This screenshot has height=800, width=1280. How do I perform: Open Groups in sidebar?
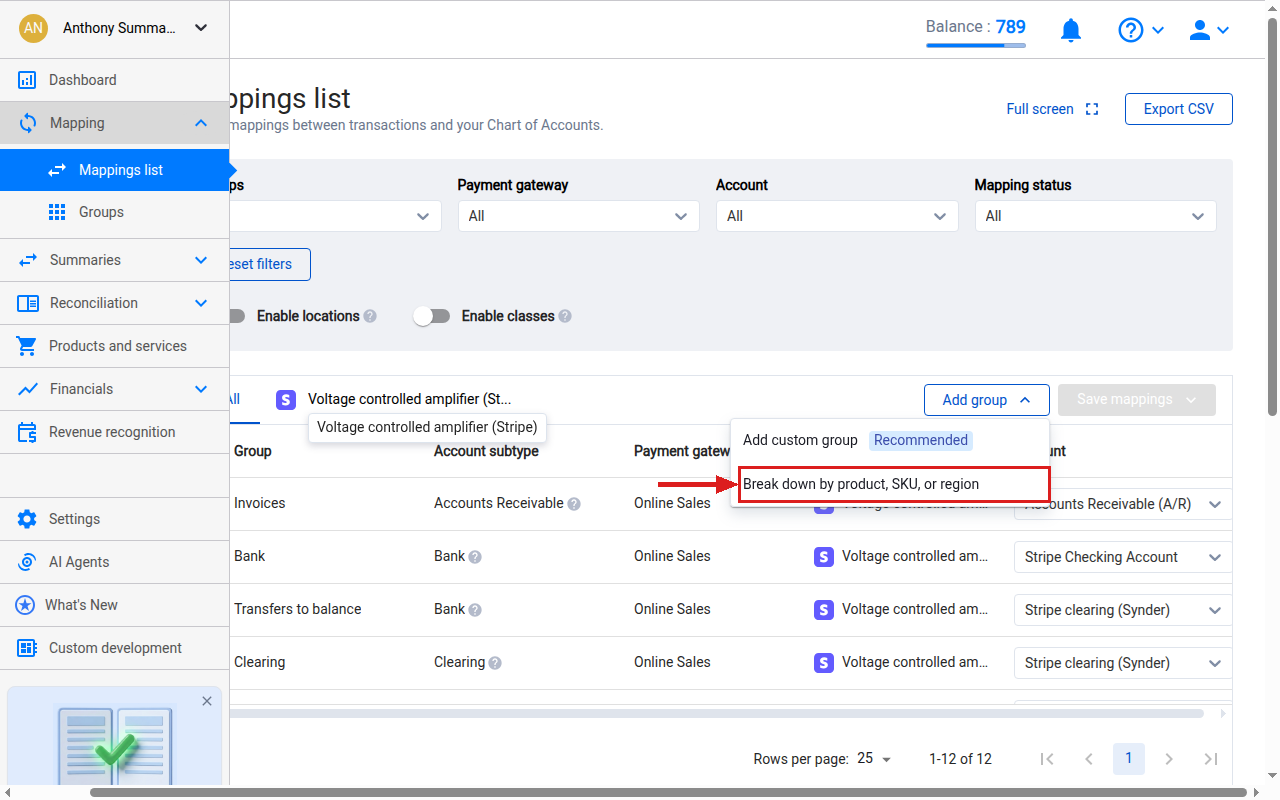pyautogui.click(x=114, y=212)
